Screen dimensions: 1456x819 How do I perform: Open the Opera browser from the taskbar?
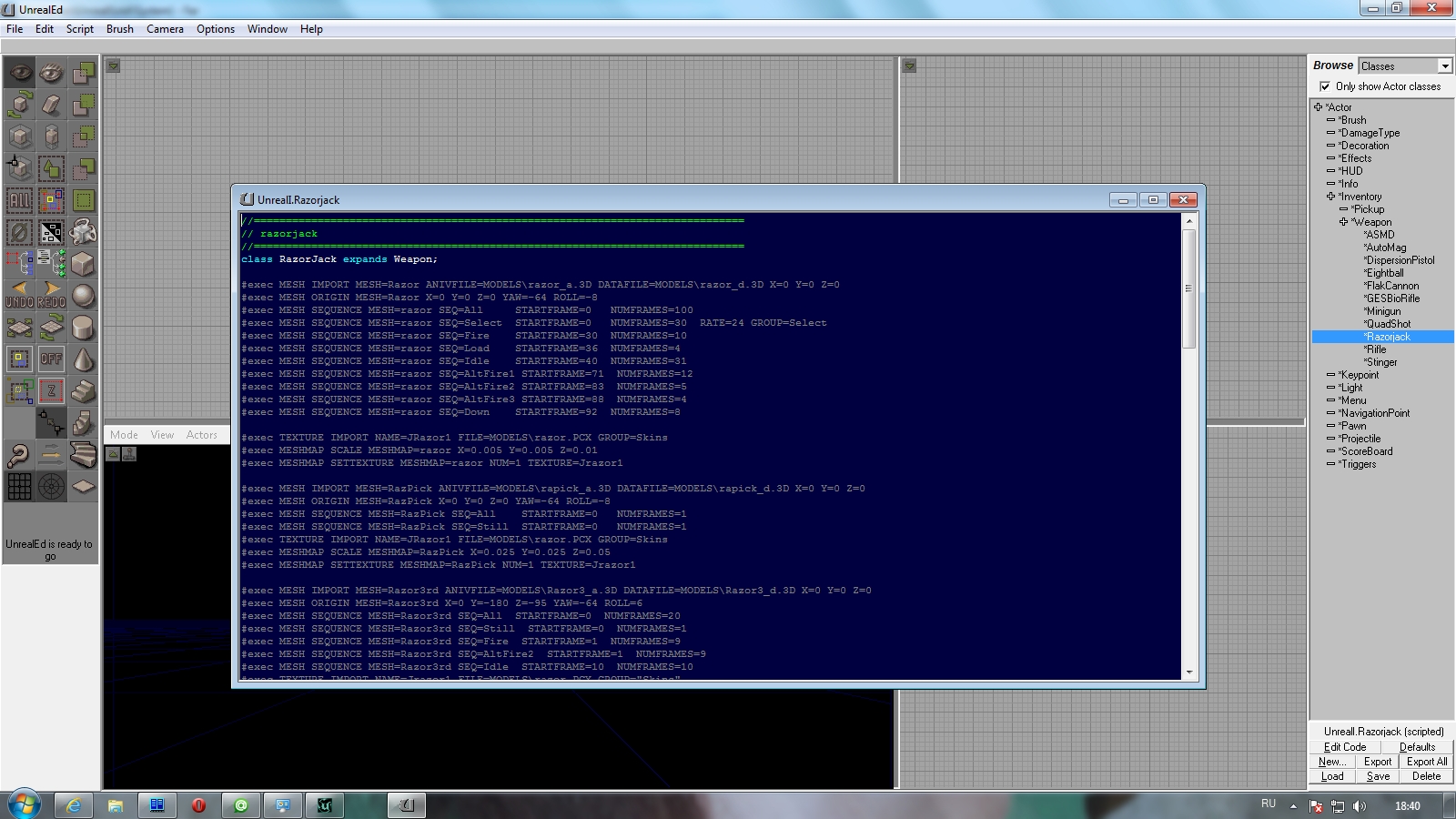pos(198,805)
